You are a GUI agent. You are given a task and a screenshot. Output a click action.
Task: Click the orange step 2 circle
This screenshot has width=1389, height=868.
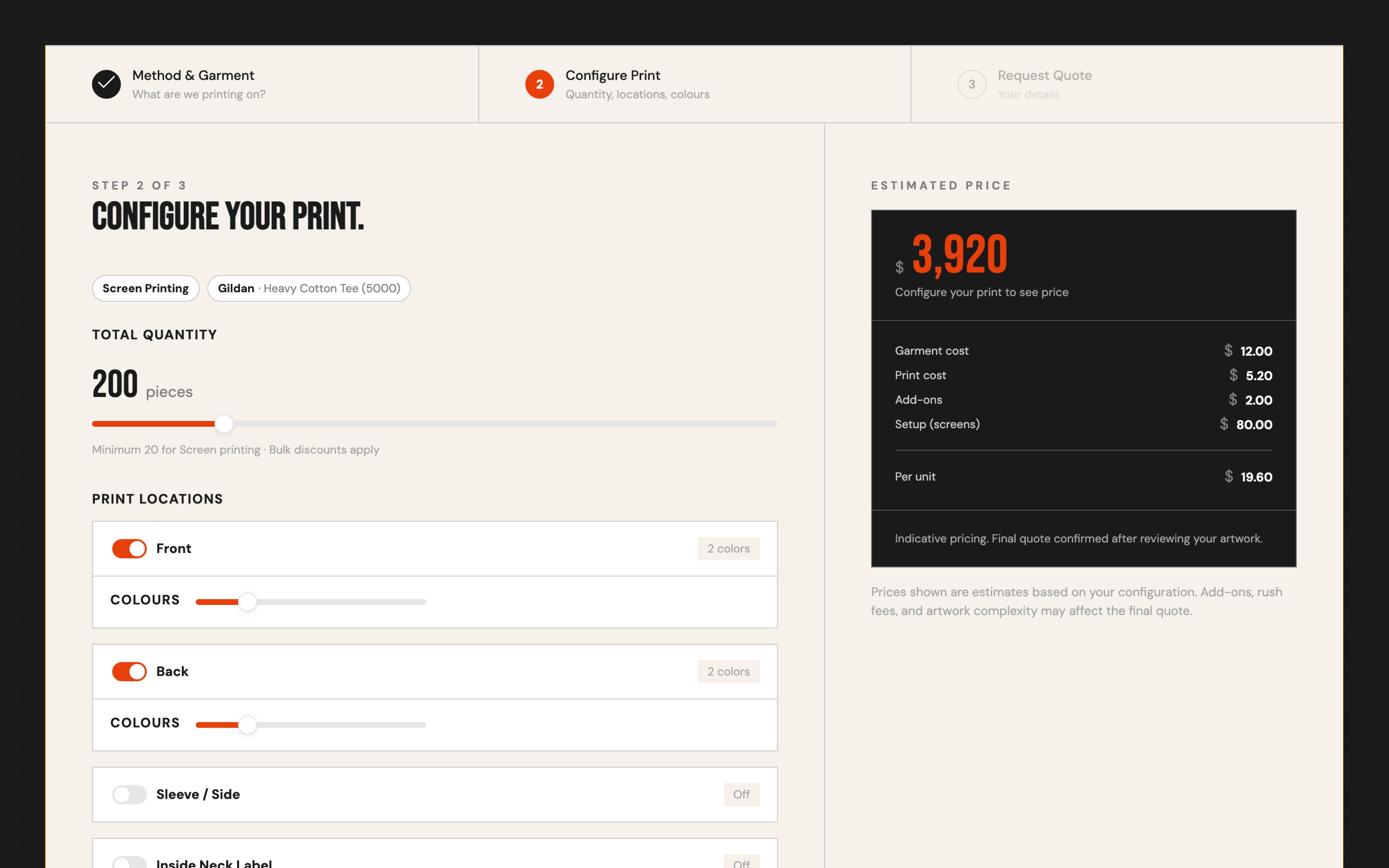click(539, 84)
